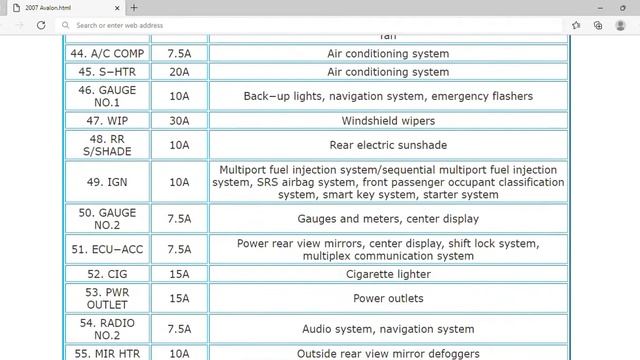Click Power rear view mirrors description
640x360 pixels.
click(388, 249)
